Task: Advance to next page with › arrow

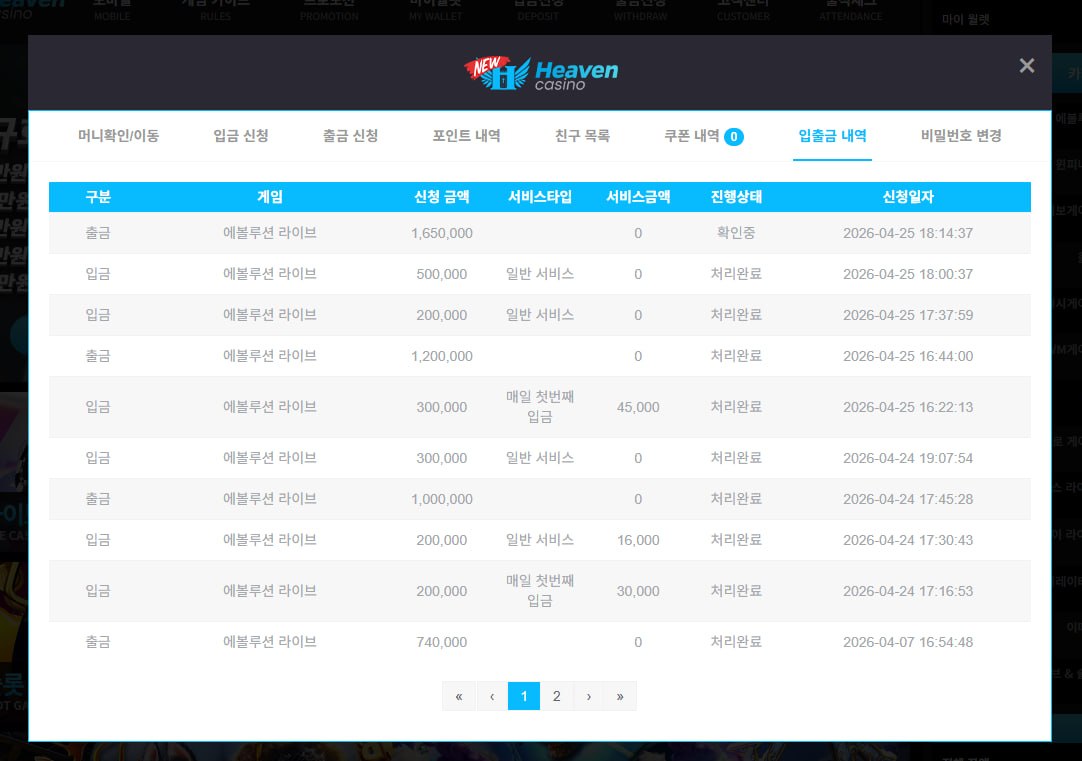Action: pyautogui.click(x=588, y=696)
